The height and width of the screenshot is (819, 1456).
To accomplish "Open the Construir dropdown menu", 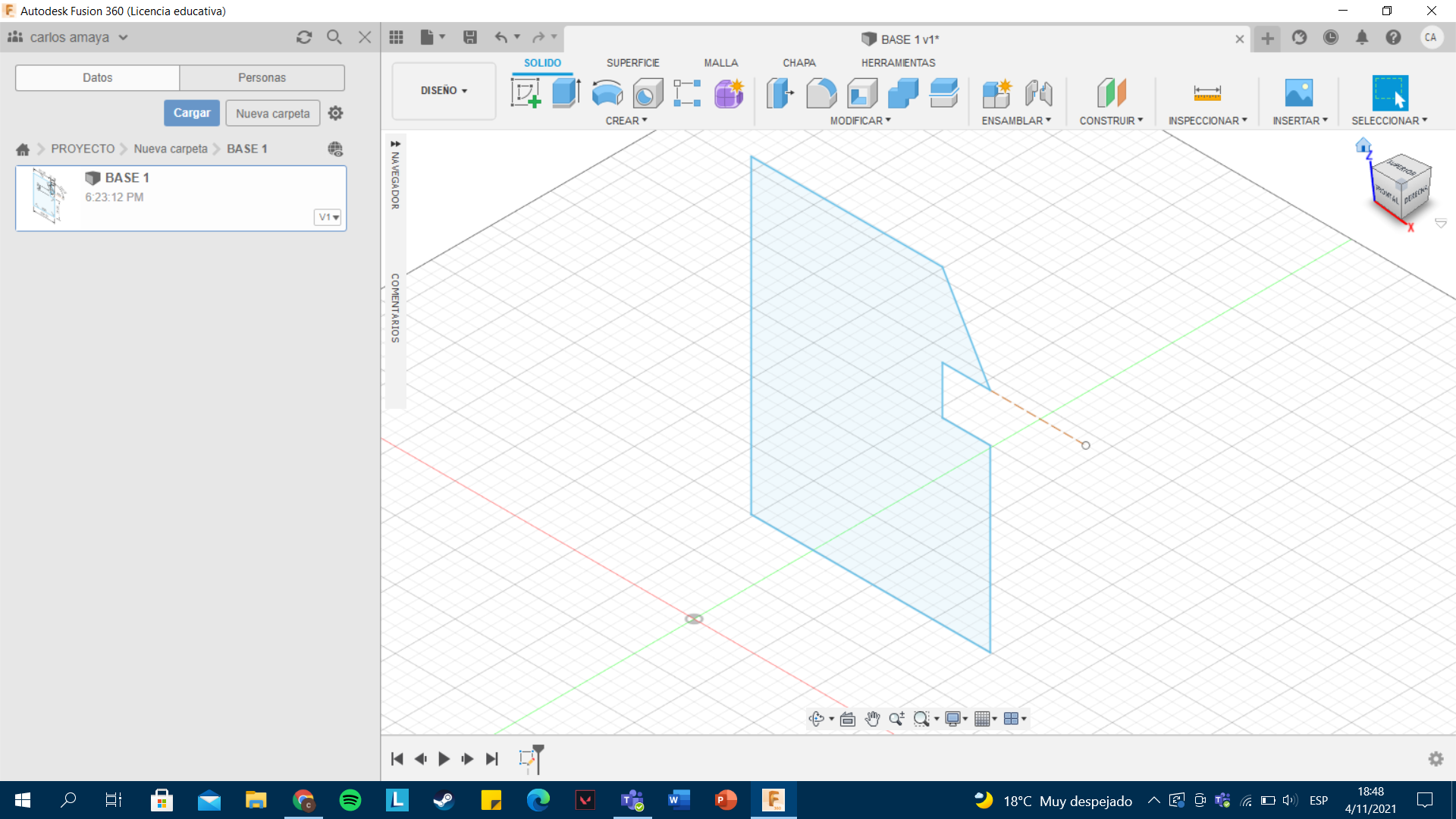I will (x=1111, y=121).
